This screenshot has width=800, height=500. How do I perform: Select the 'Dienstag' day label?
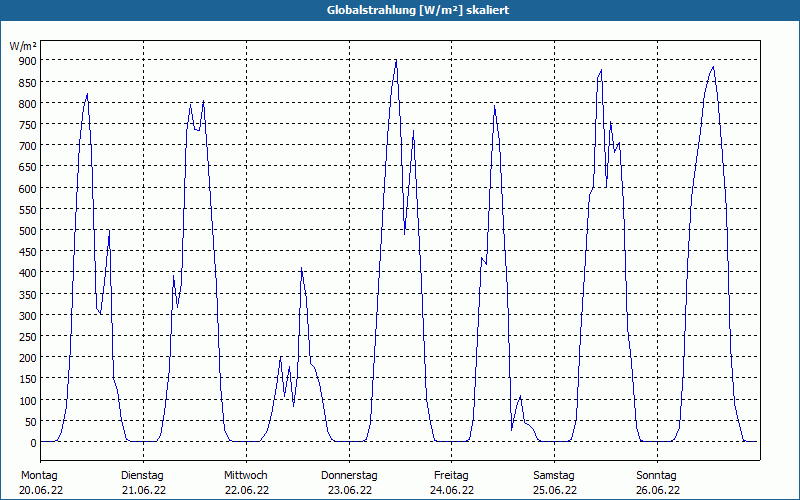pos(142,476)
